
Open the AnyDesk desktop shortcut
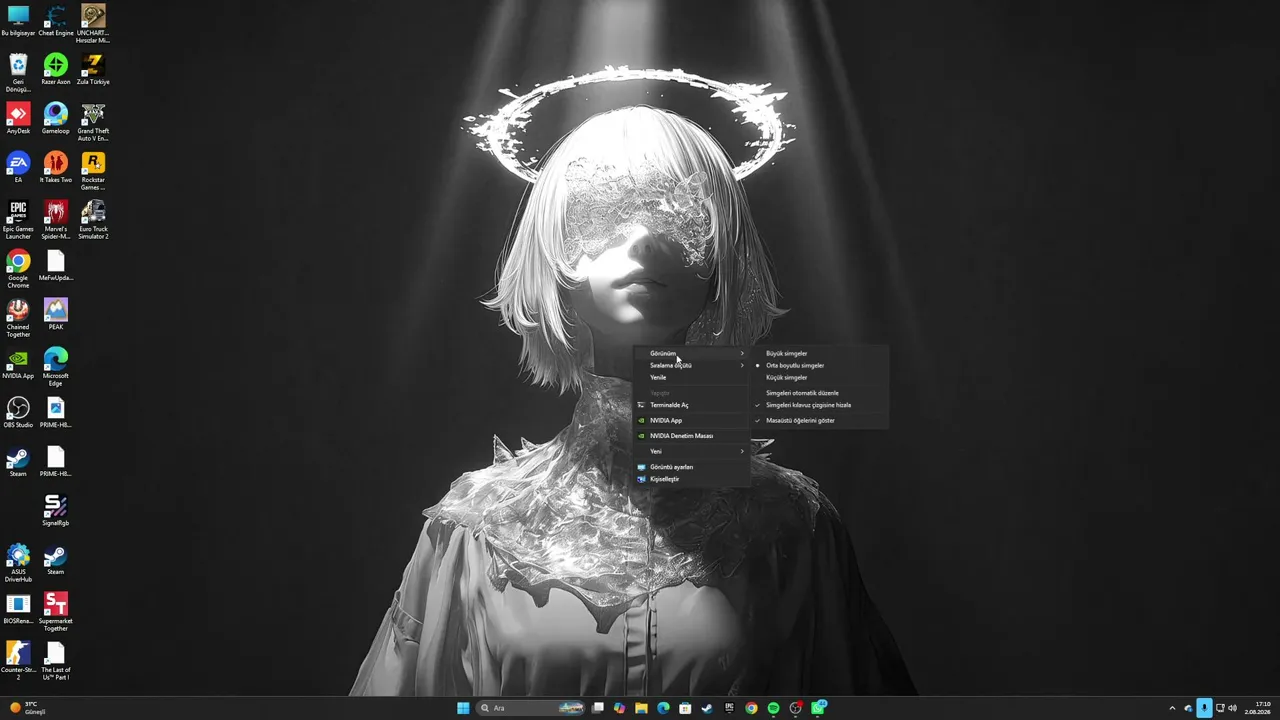[x=18, y=118]
